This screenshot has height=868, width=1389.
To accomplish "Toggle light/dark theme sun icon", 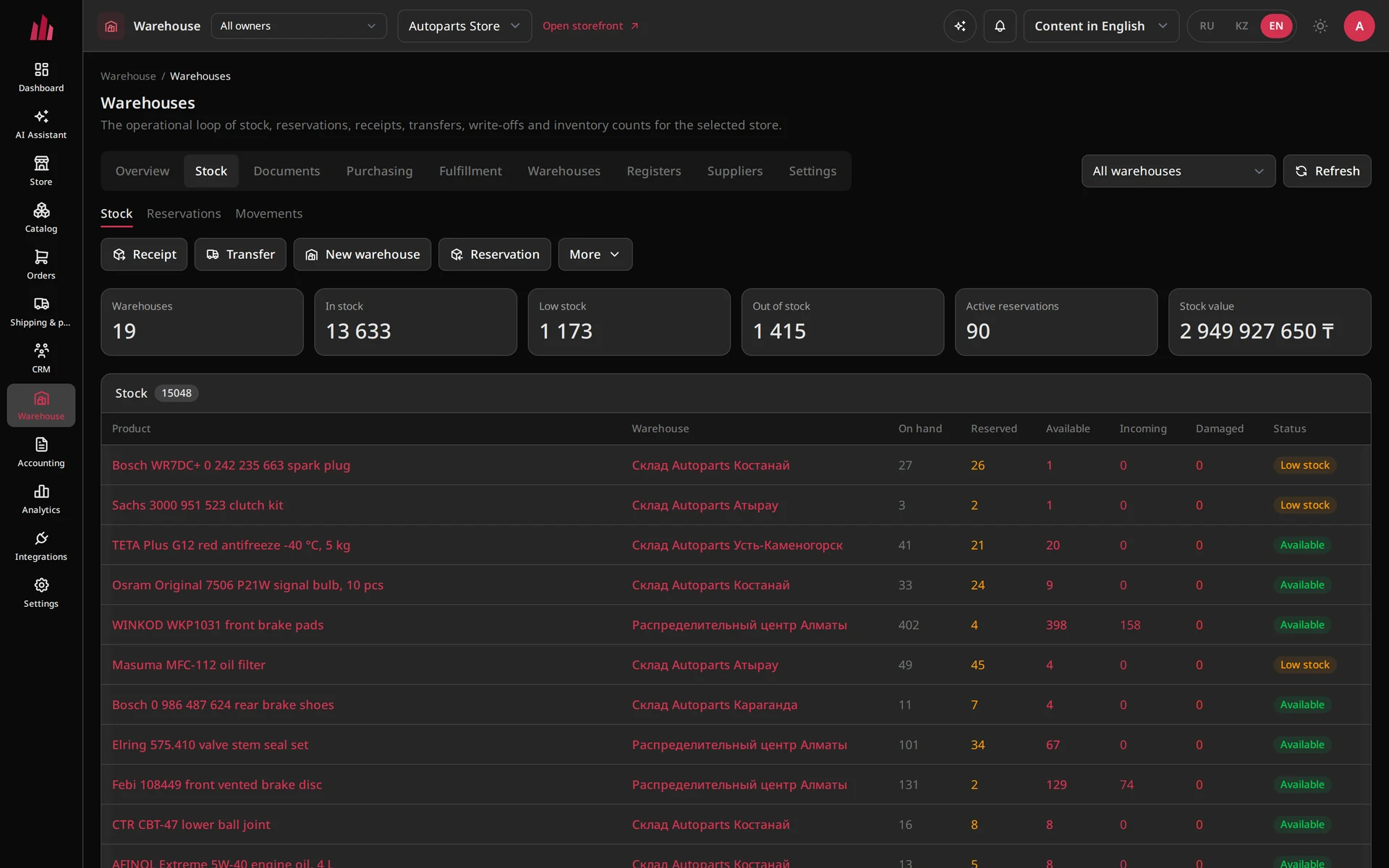I will tap(1320, 26).
